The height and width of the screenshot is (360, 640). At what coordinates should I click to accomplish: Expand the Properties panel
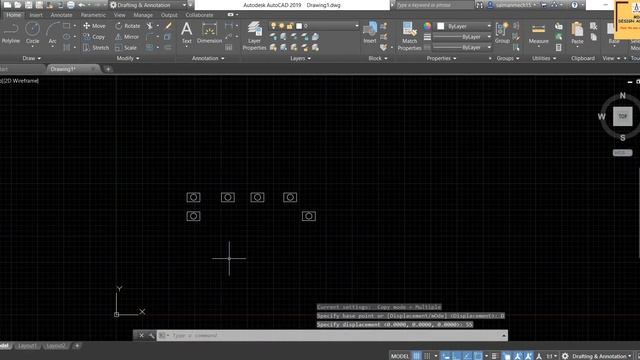tap(441, 58)
